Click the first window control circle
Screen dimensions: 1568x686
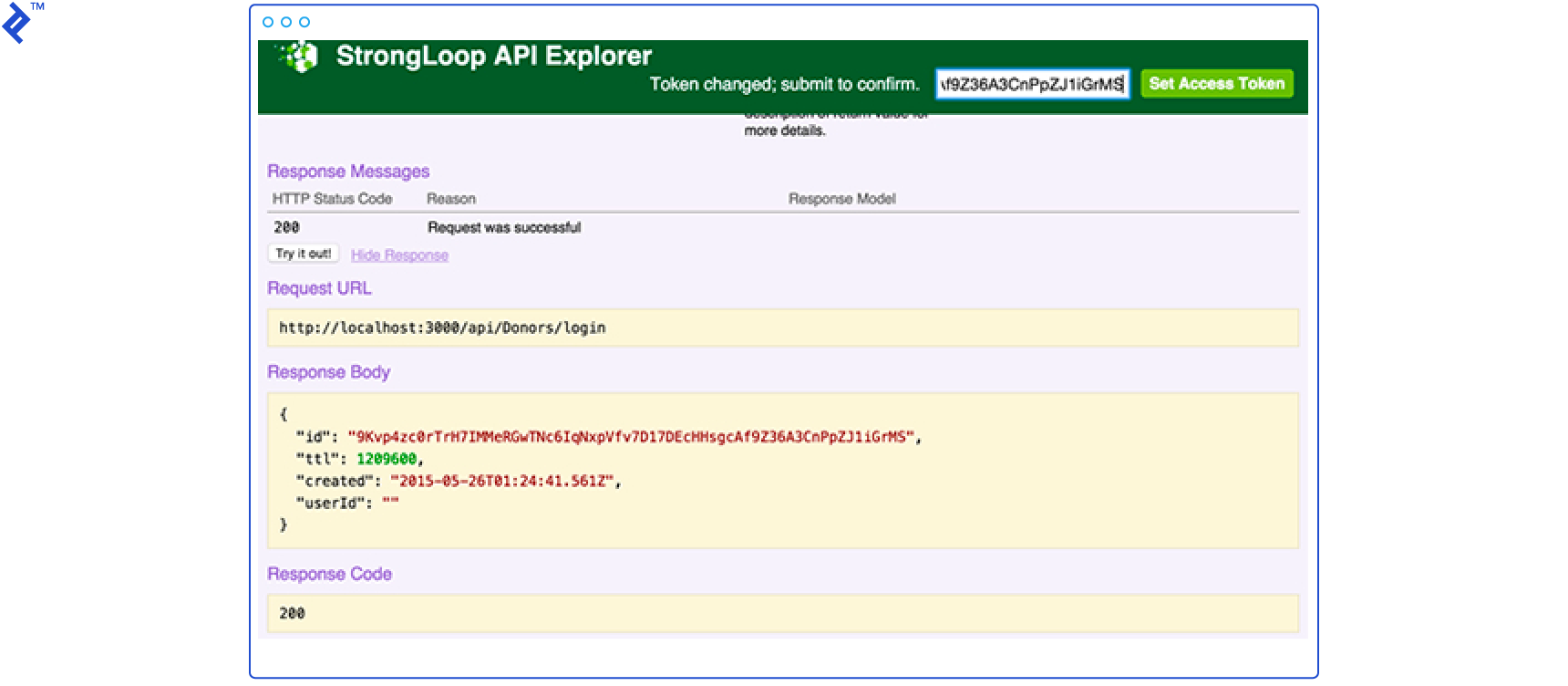[268, 22]
